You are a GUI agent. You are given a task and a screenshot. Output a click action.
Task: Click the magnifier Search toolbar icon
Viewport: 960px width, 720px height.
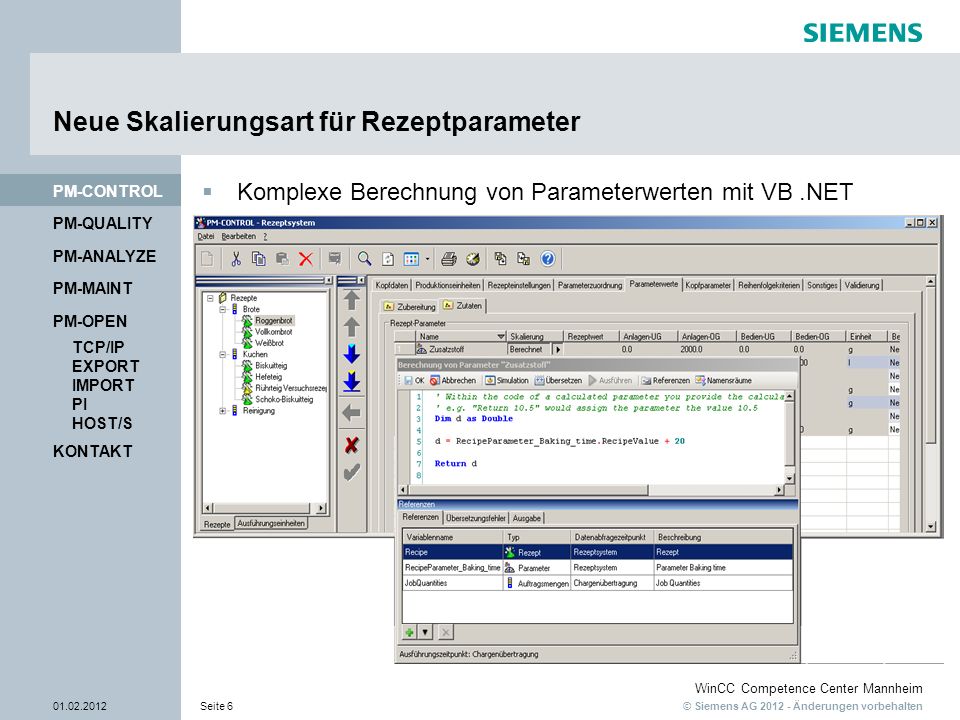point(364,259)
